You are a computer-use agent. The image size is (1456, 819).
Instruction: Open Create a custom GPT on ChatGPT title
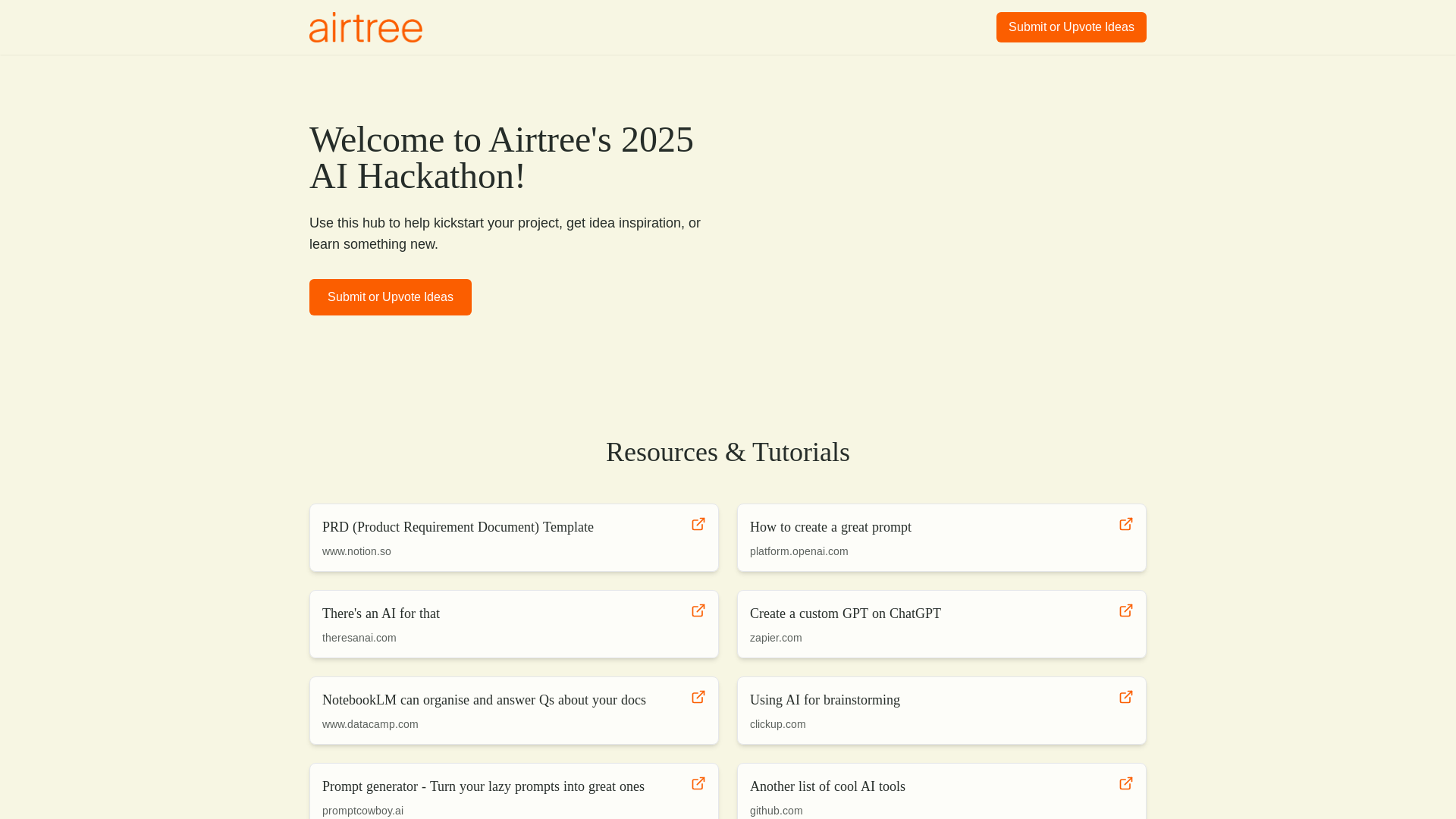click(x=846, y=613)
